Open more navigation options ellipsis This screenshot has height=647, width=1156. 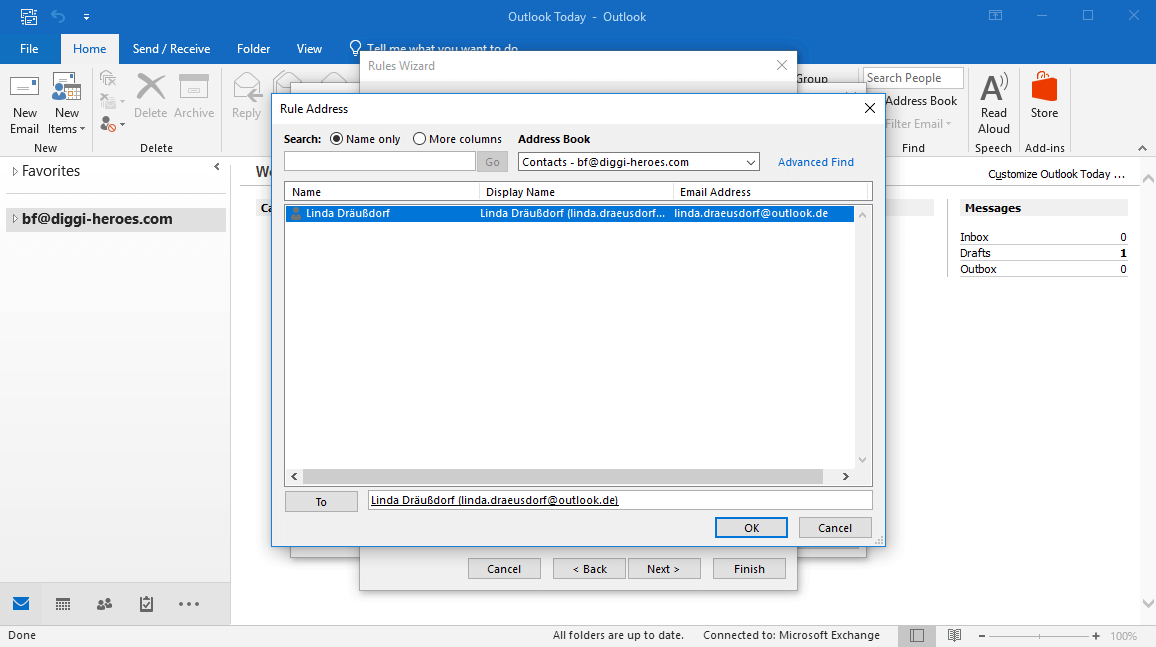pyautogui.click(x=189, y=604)
